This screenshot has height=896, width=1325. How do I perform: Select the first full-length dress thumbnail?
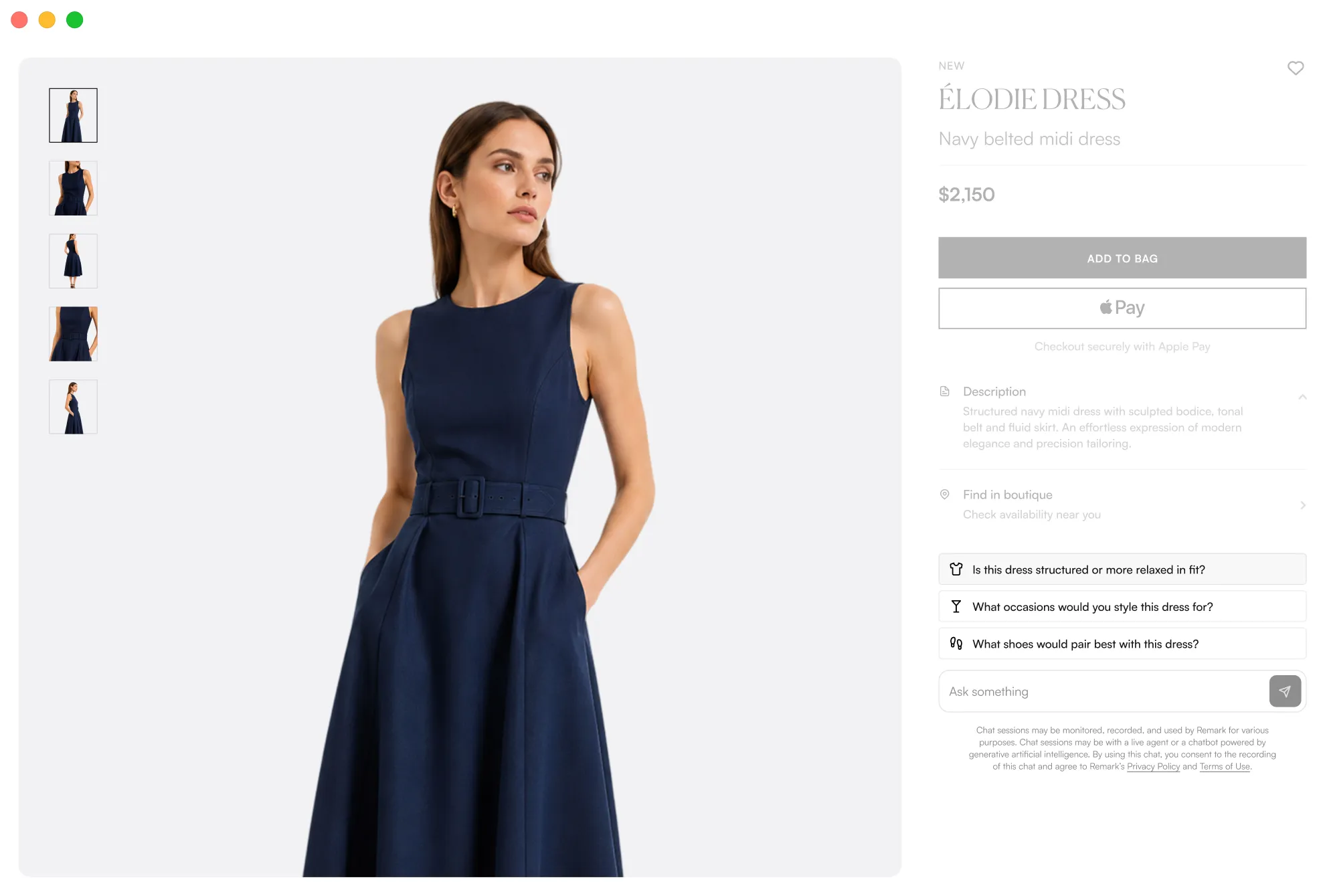(74, 115)
